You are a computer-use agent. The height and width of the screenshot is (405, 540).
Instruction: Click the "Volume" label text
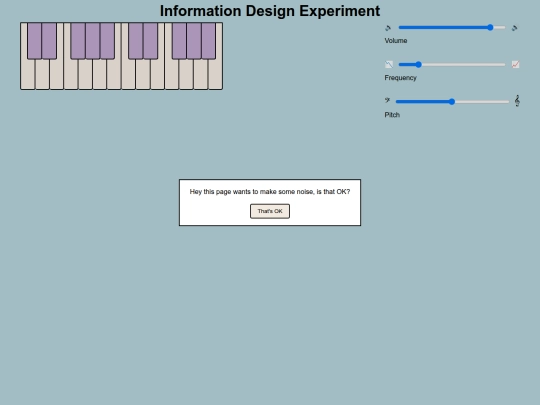396,41
